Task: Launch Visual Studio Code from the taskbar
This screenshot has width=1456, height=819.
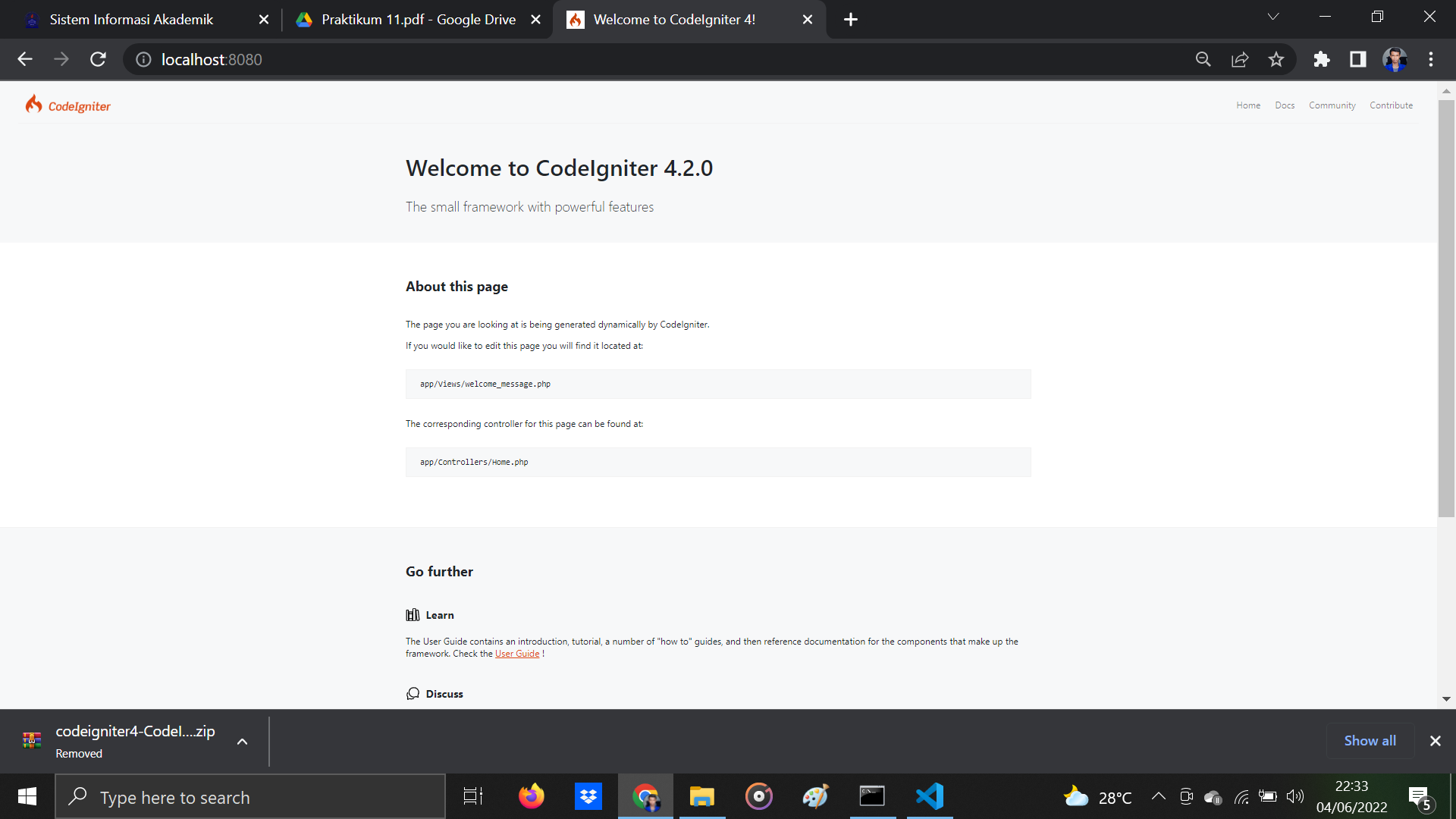Action: click(929, 796)
